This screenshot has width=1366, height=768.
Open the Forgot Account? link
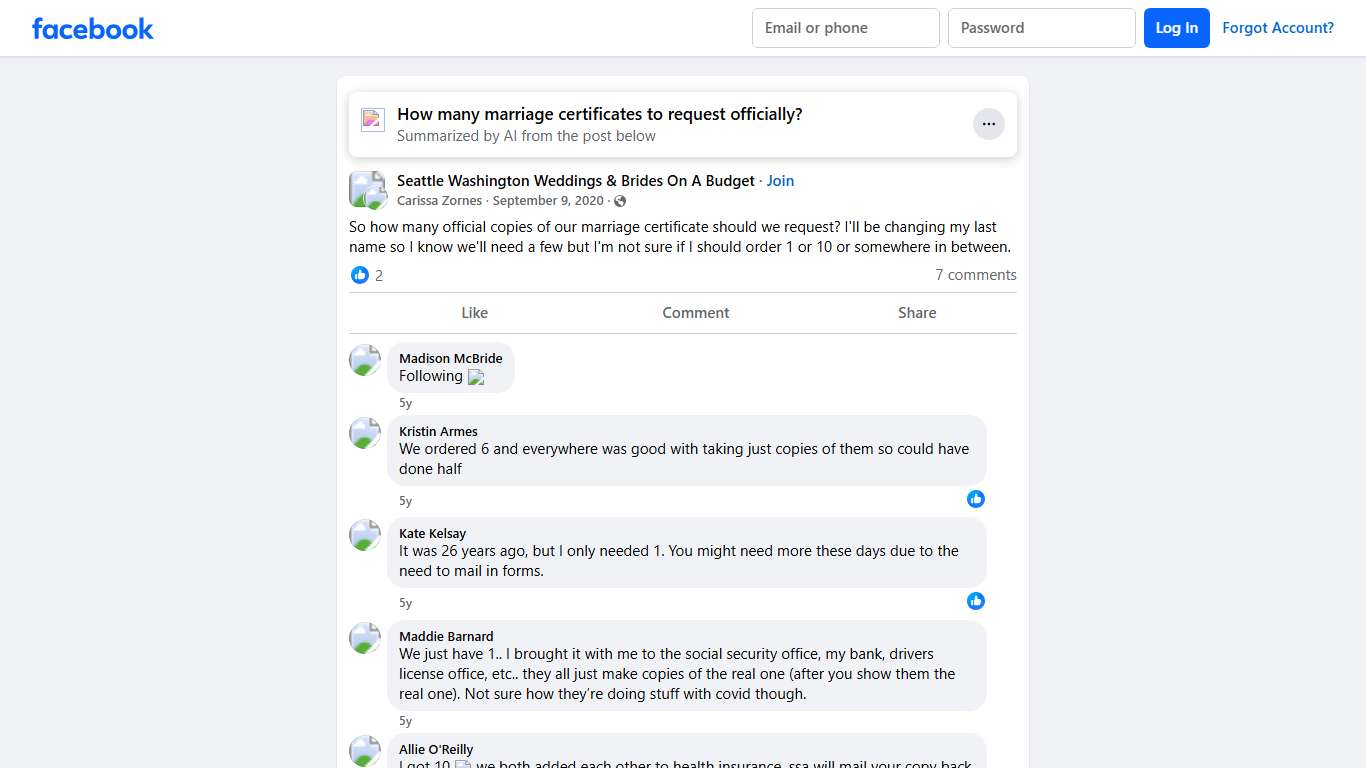pos(1278,28)
